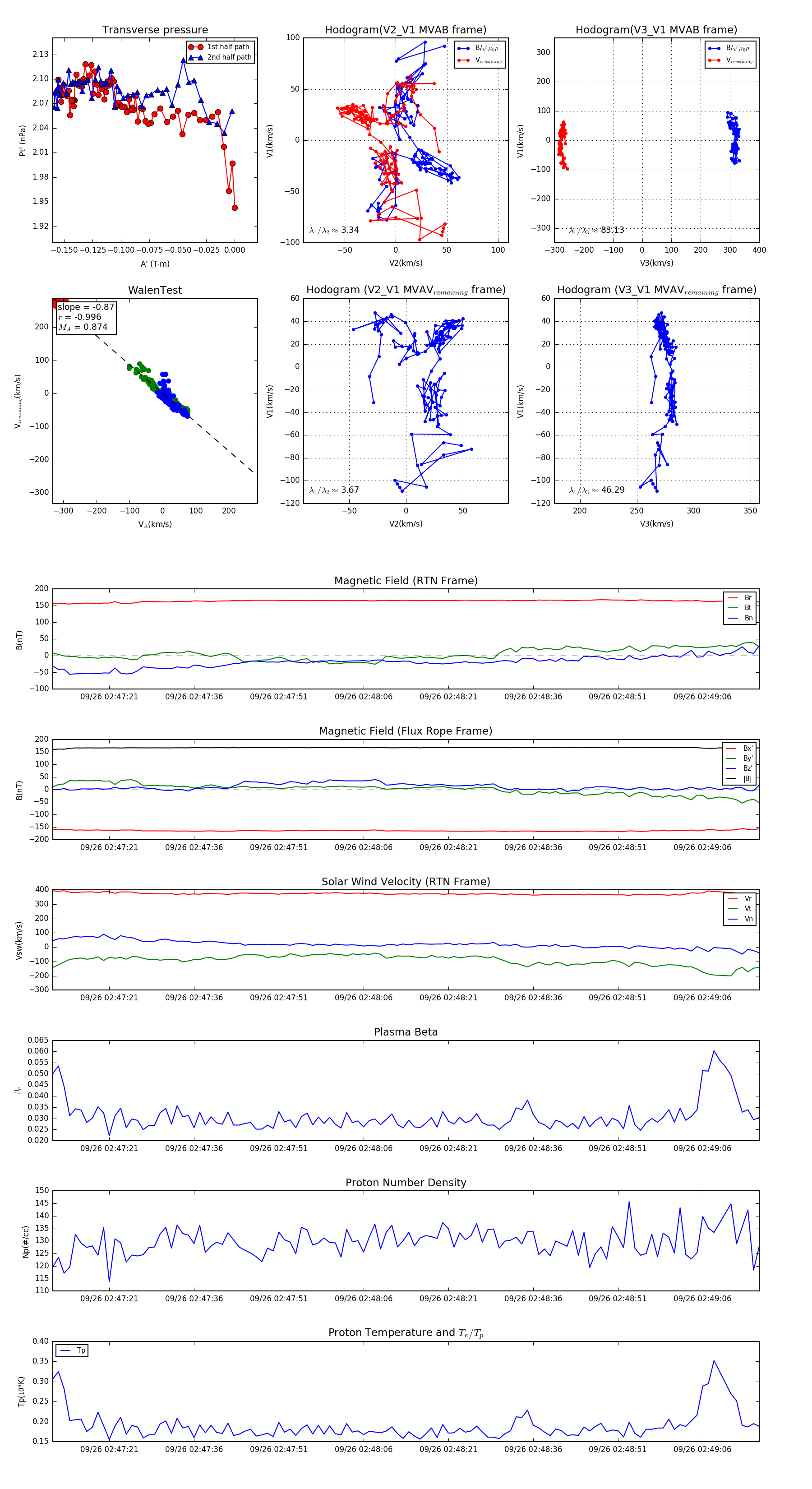This screenshot has width=812, height=1489.
Task: Click the 'Transverse pressure' plot title
Action: [155, 30]
